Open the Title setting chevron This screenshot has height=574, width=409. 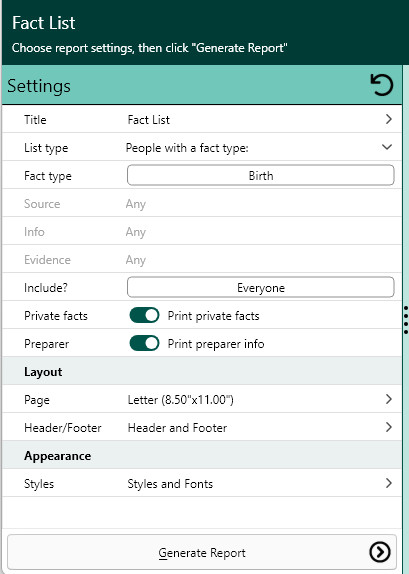(388, 119)
